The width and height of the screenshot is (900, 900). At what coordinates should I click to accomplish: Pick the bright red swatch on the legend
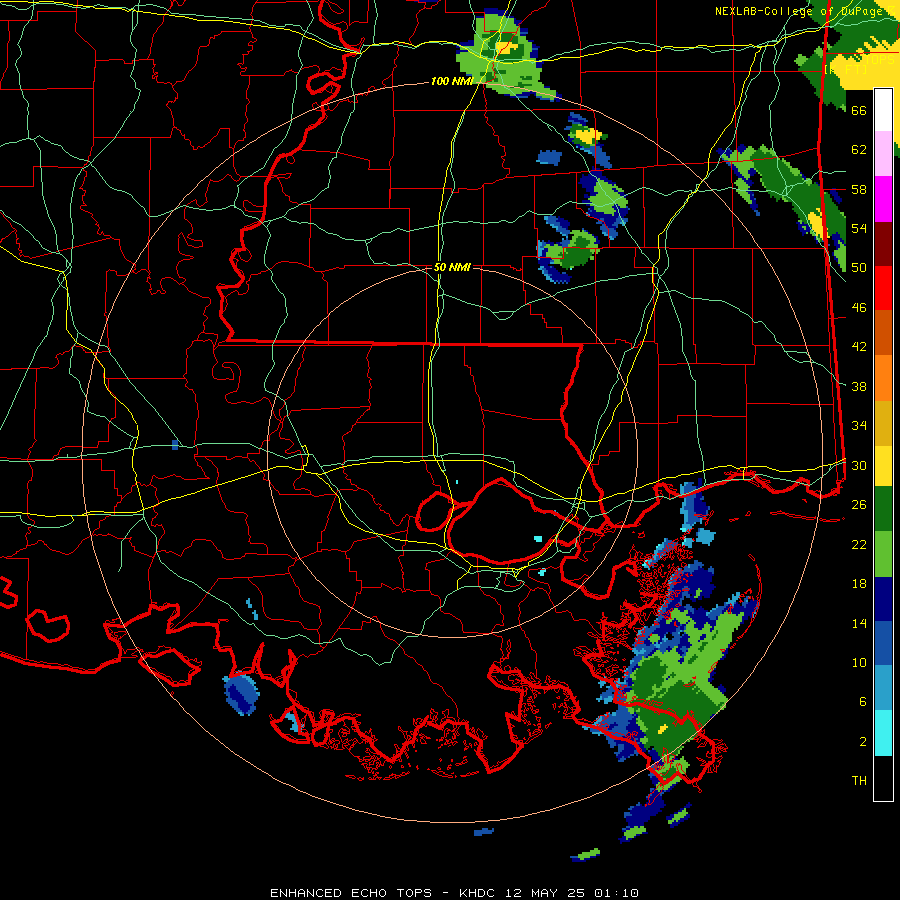[x=883, y=288]
